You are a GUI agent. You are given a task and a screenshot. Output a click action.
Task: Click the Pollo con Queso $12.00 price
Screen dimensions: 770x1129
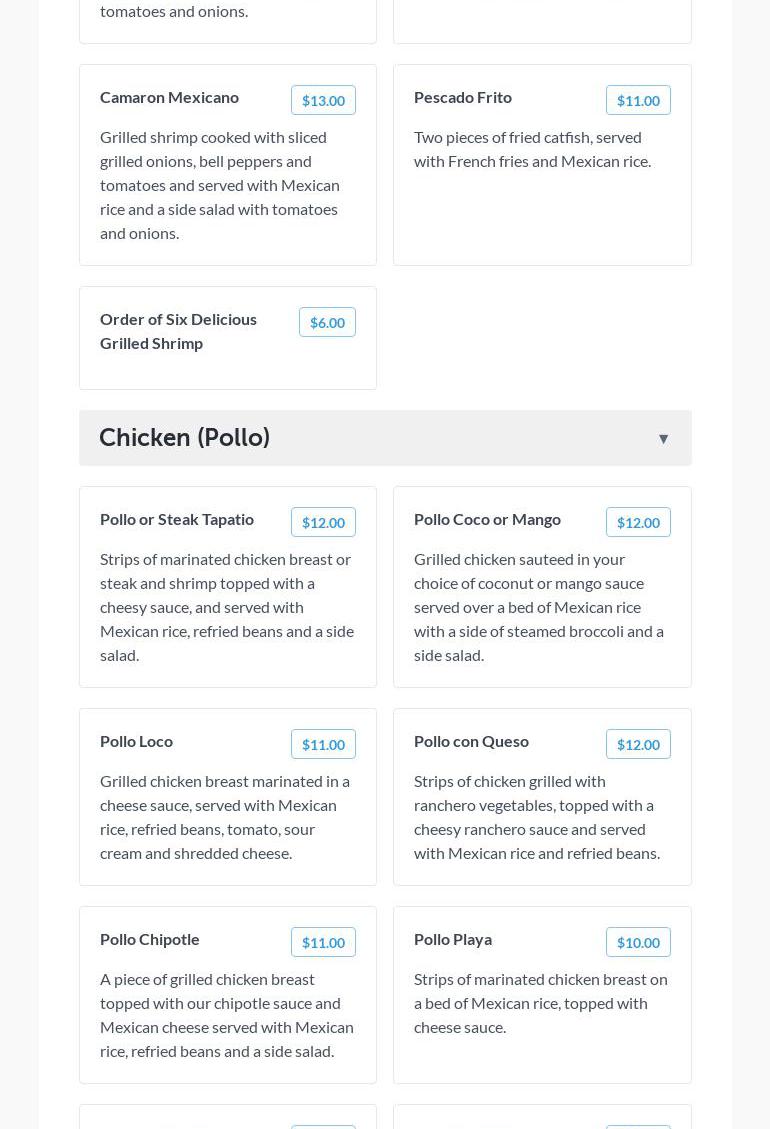point(638,744)
